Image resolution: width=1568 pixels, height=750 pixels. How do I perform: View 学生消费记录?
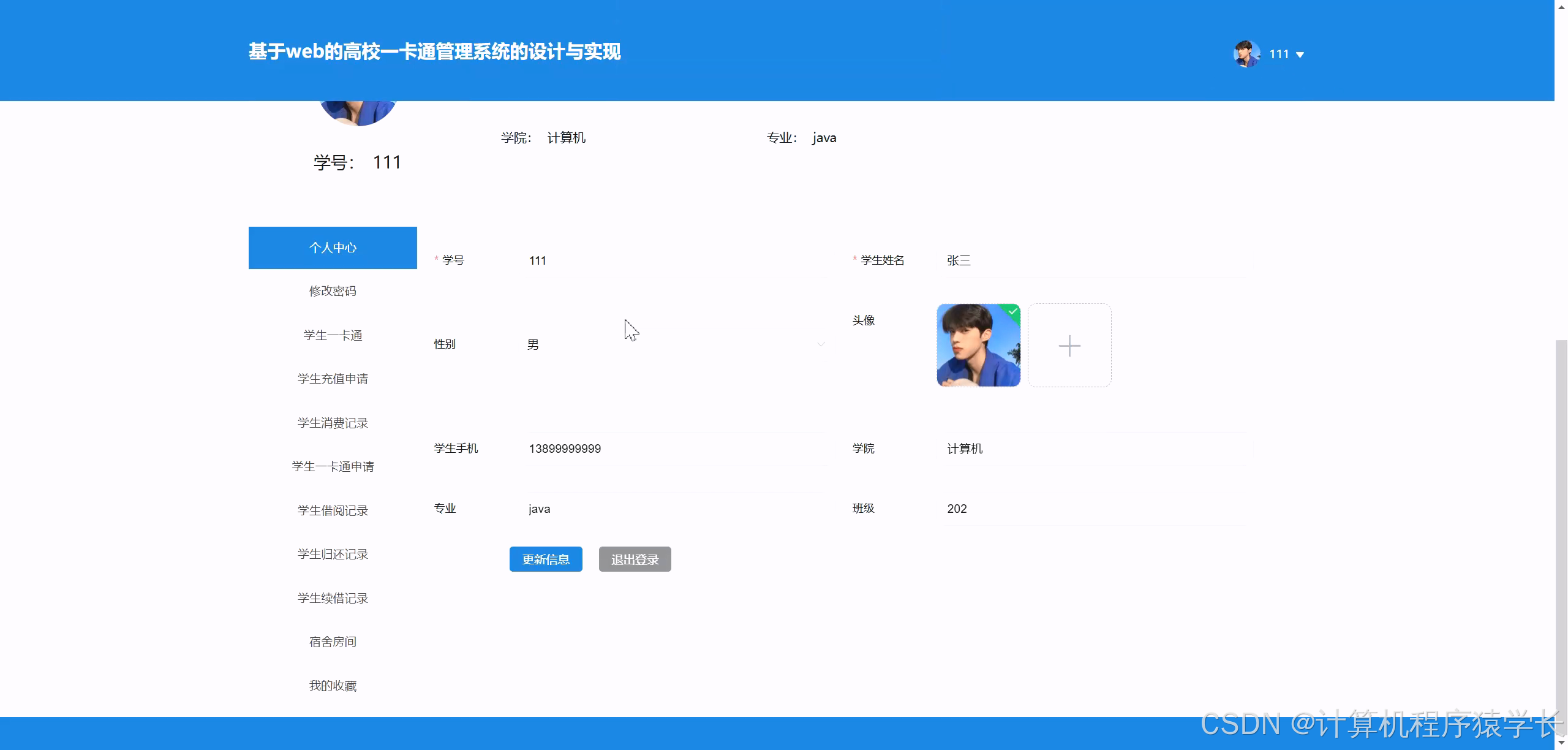(x=333, y=422)
